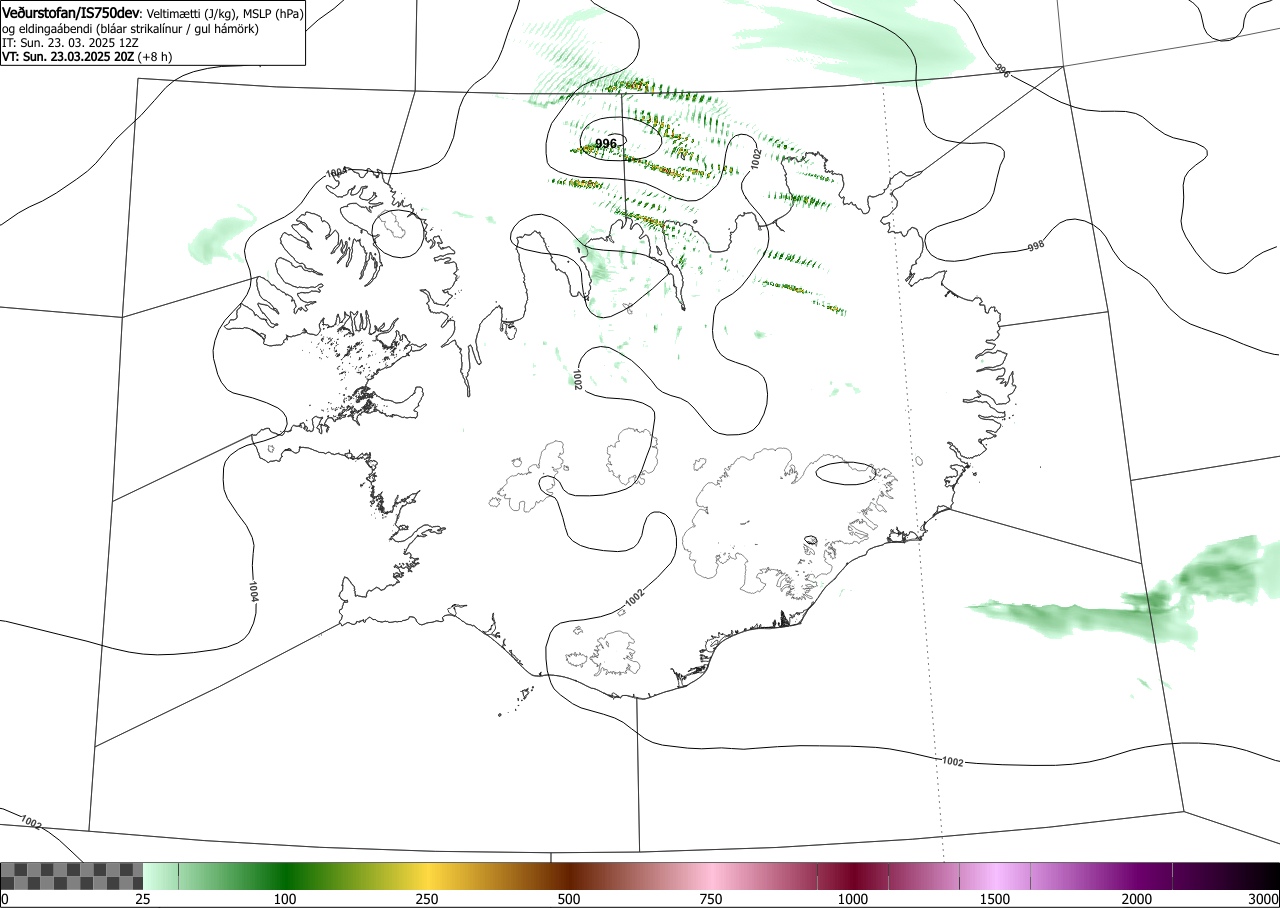Select the 'VT: Sun. 23.03.2025 20Z (+8 h)' line
This screenshot has width=1280, height=908.
point(86,57)
